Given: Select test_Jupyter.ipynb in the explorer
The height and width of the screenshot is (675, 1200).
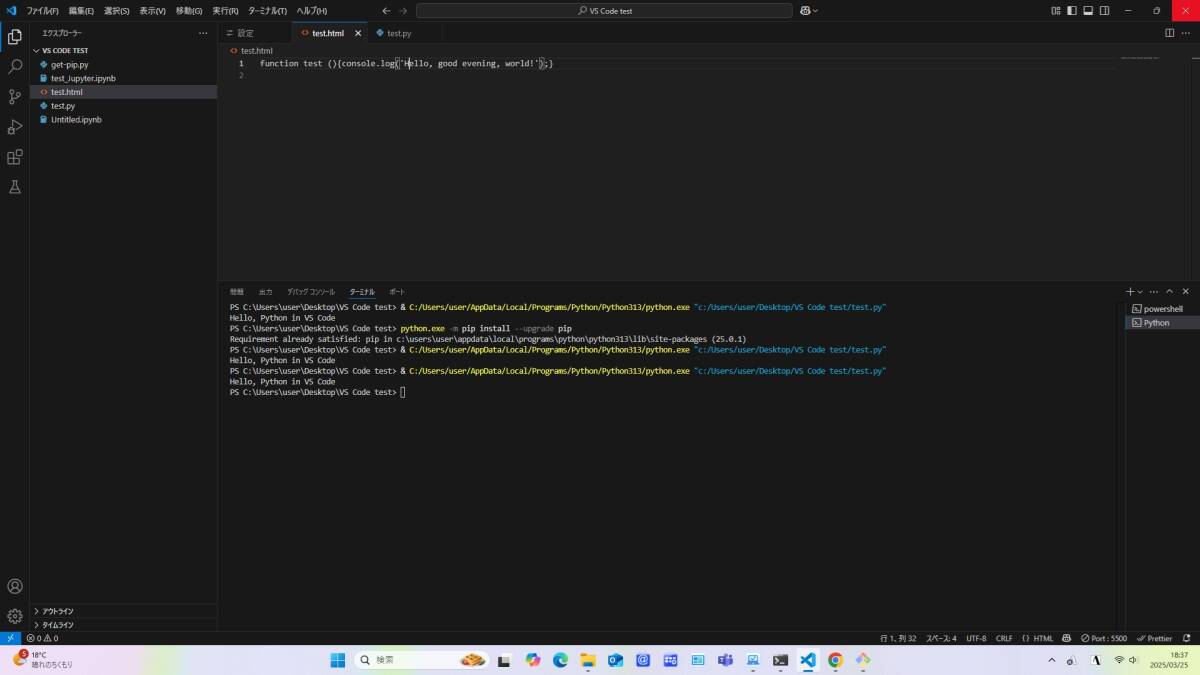Looking at the screenshot, I should 83,78.
